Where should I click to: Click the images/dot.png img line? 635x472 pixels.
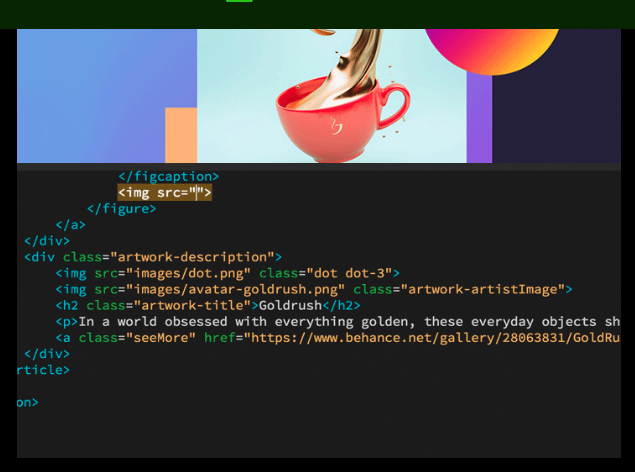228,273
